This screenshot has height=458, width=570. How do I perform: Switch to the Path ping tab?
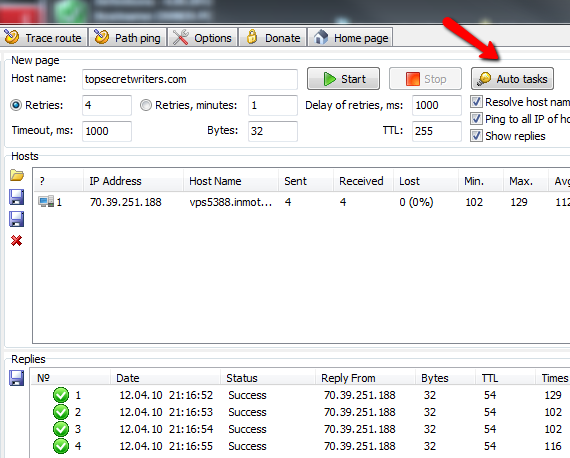pyautogui.click(x=128, y=37)
